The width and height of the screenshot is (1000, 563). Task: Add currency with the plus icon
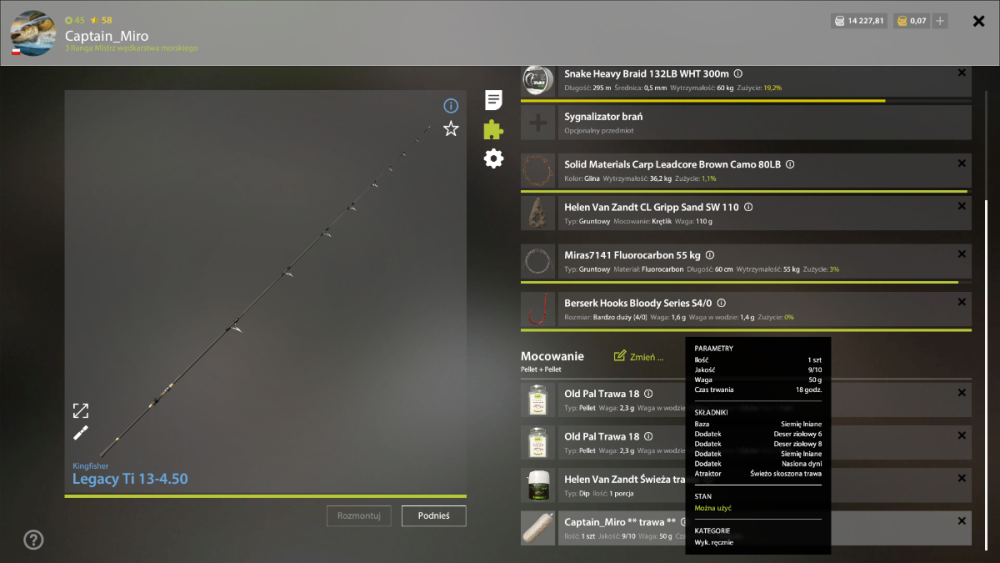click(939, 21)
